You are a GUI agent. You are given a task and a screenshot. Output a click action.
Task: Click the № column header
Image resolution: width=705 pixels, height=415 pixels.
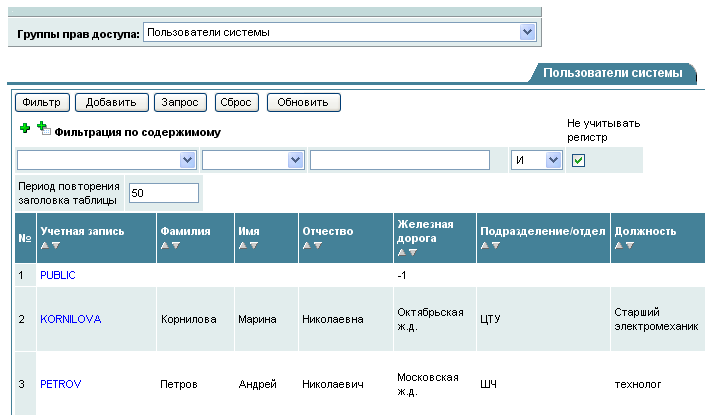(25, 238)
